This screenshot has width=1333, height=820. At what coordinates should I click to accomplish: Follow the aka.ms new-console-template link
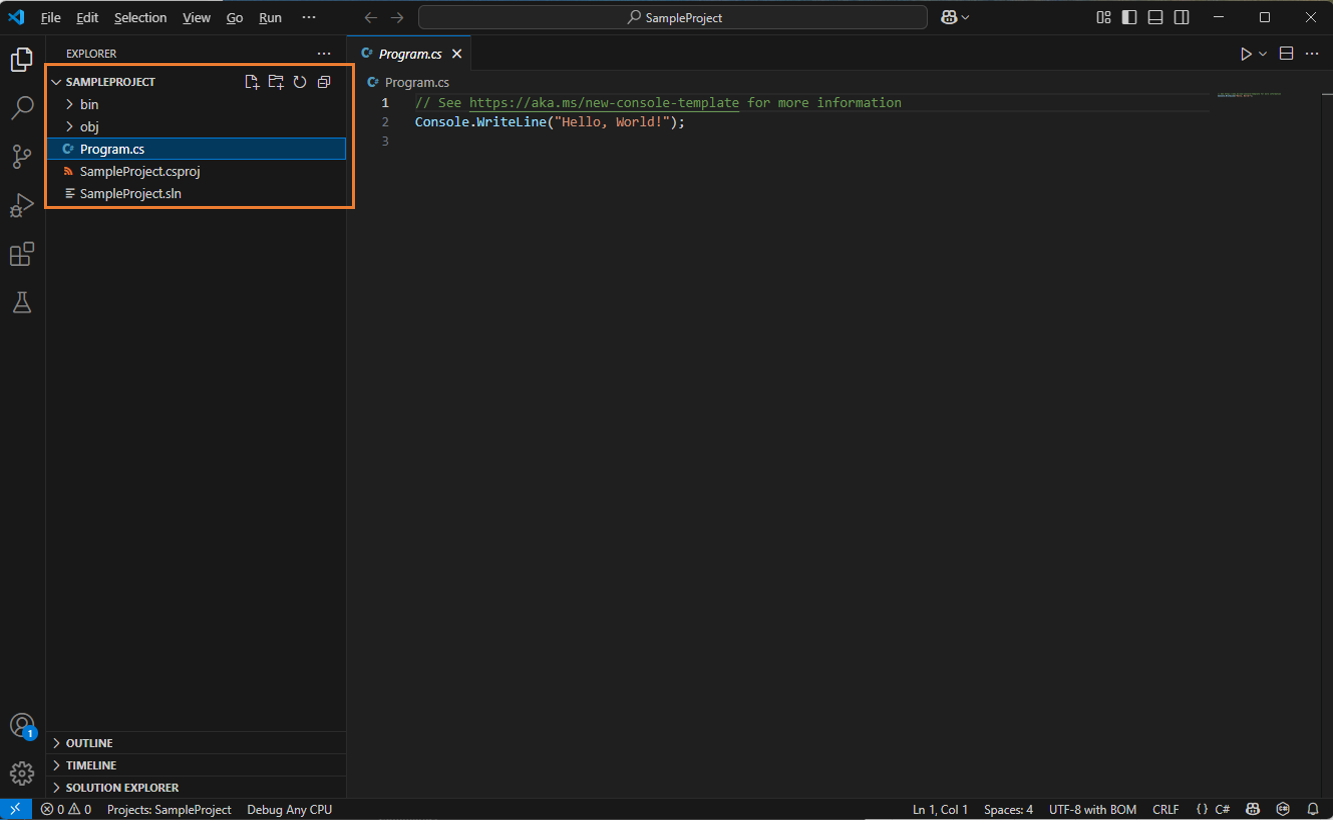tap(604, 103)
